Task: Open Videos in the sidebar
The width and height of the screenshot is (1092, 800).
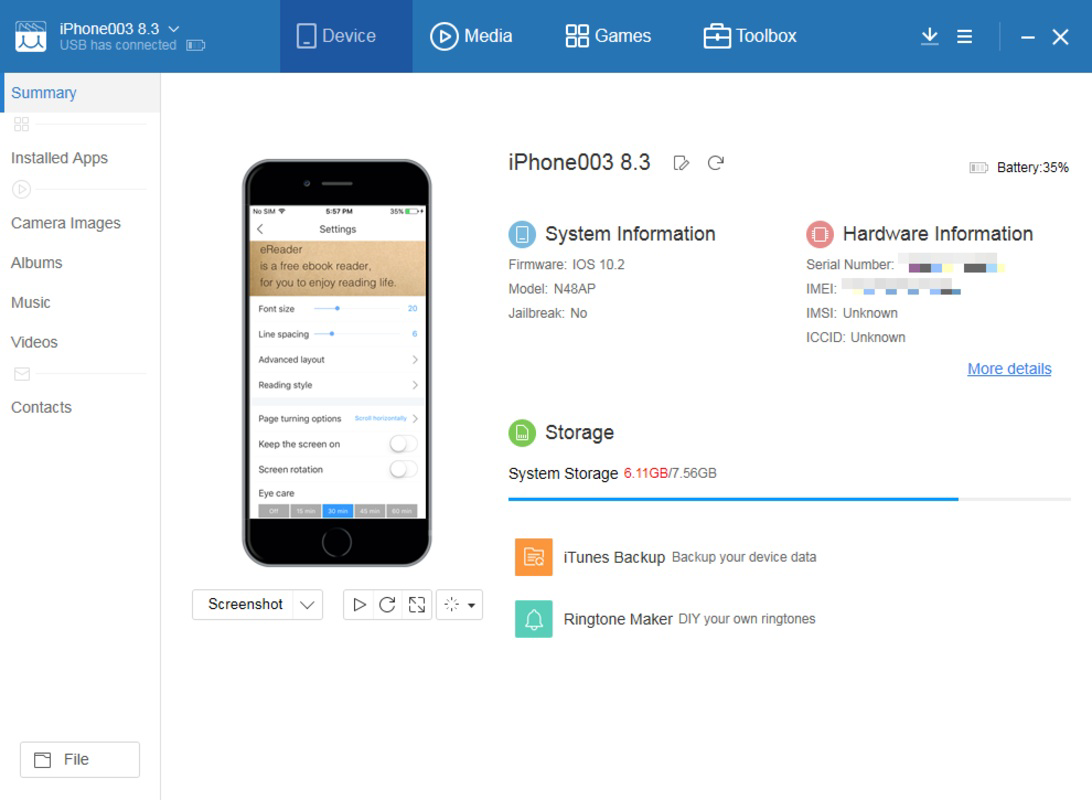Action: click(x=34, y=342)
